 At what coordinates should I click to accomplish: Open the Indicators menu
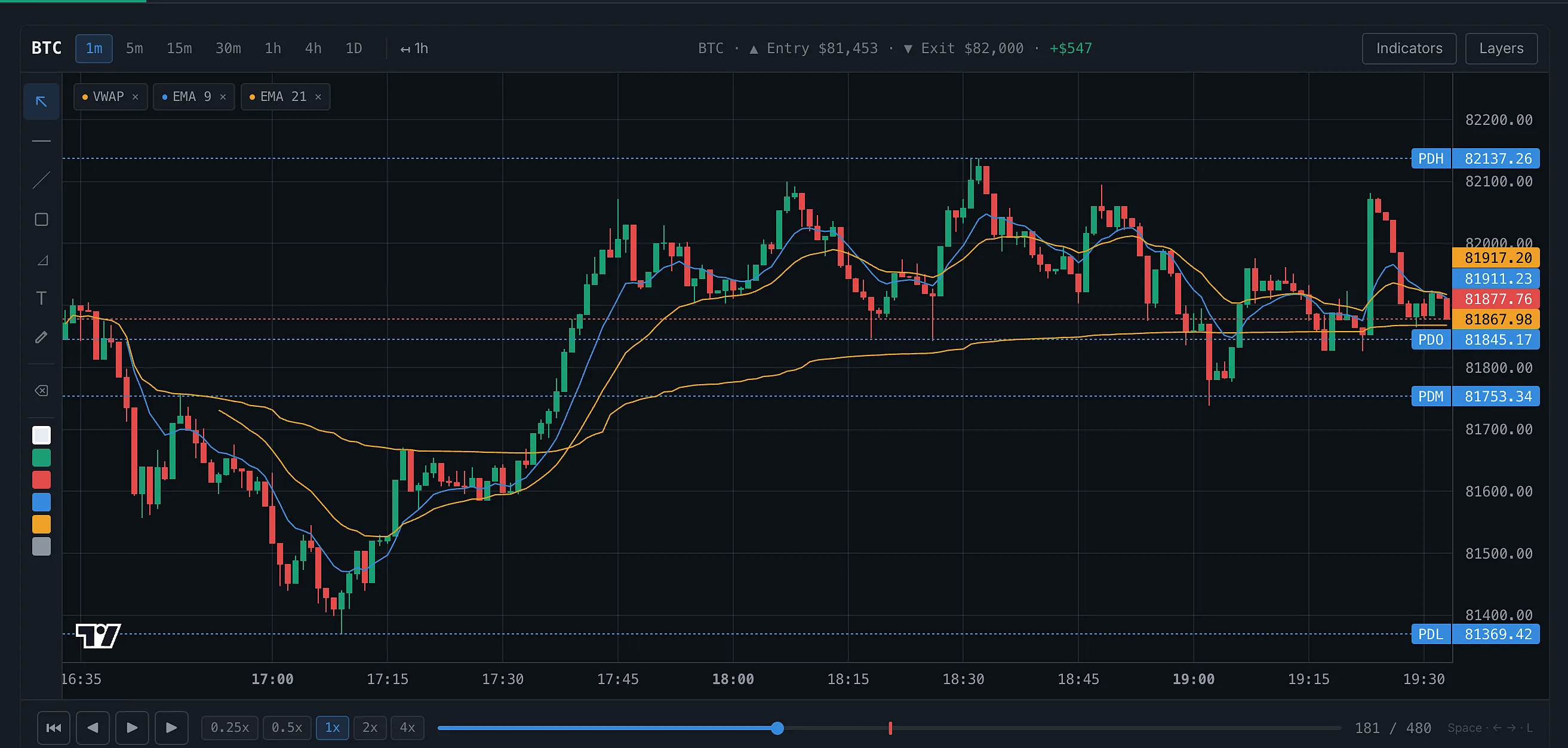tap(1409, 49)
